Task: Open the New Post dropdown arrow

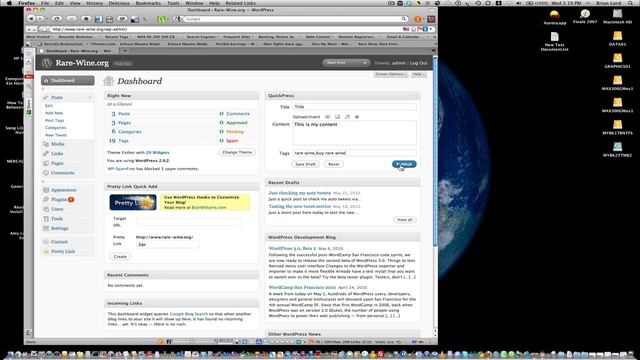Action: (x=364, y=63)
